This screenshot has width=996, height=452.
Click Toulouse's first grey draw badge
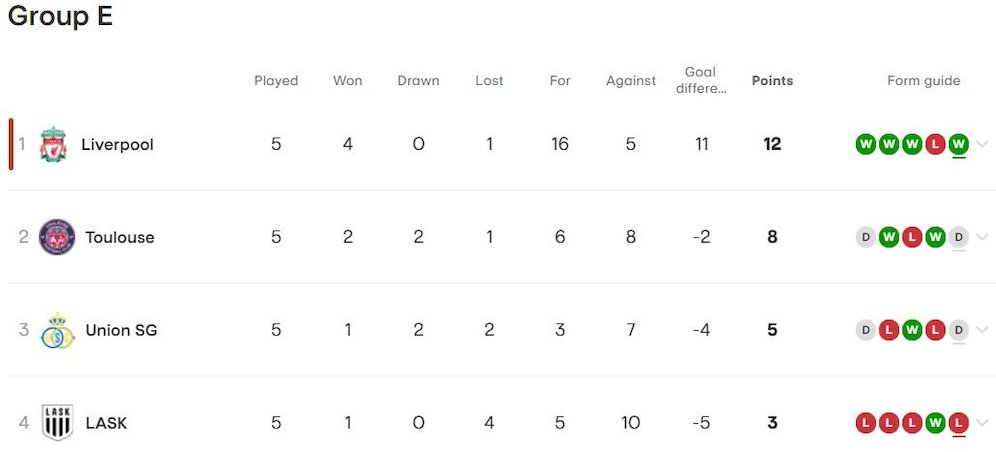[865, 237]
